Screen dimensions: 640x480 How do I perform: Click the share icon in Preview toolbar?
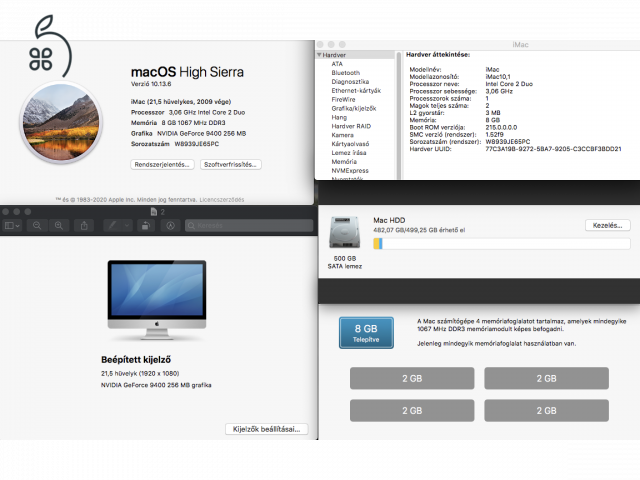tap(86, 226)
